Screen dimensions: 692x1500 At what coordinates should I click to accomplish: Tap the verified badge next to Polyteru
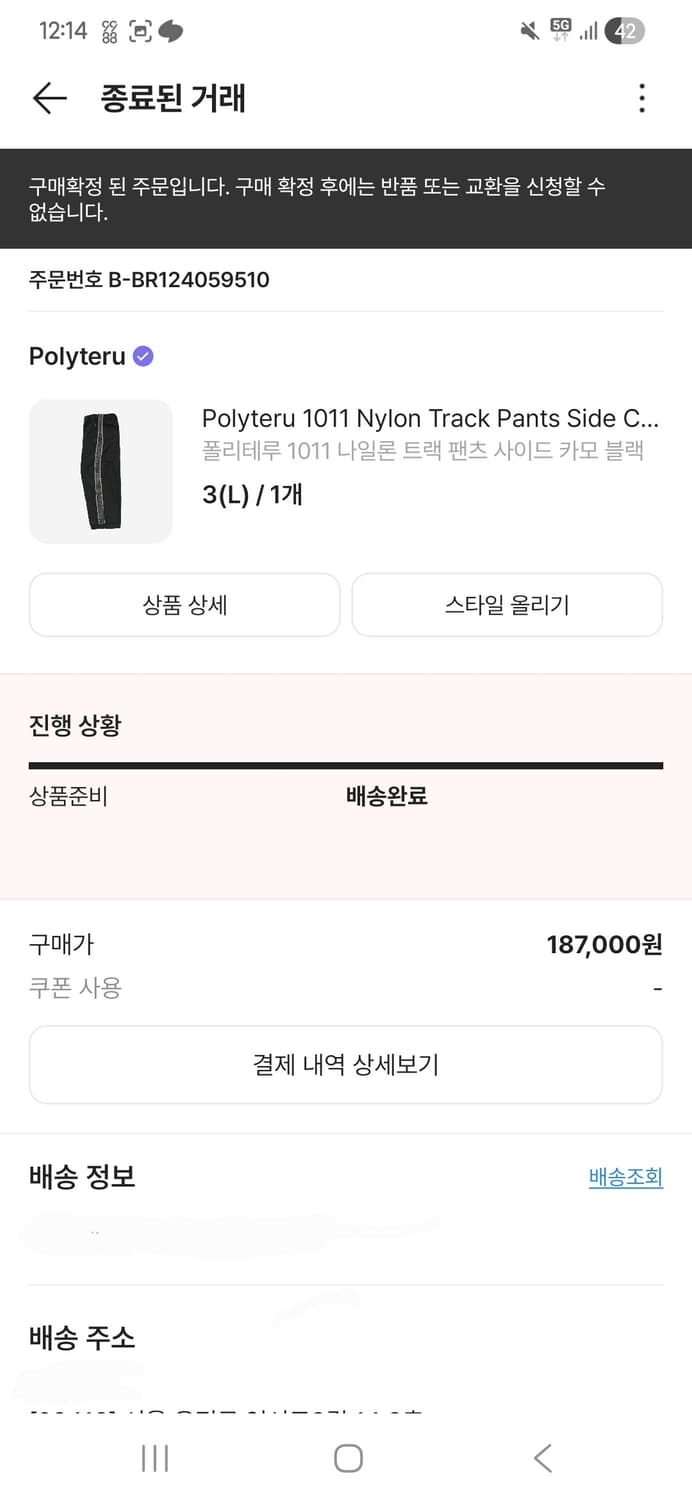(x=142, y=355)
